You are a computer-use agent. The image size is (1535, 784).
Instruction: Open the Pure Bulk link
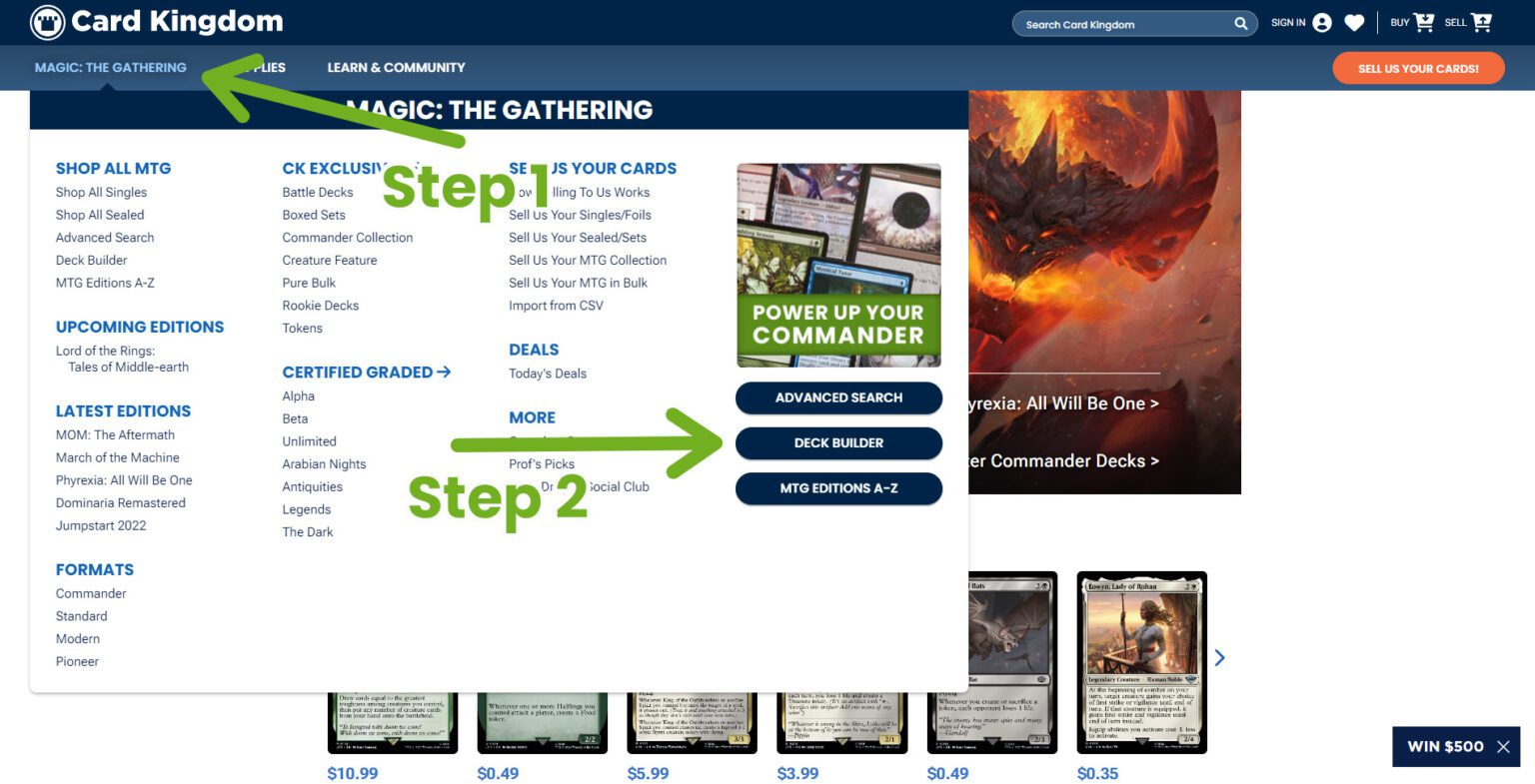309,283
